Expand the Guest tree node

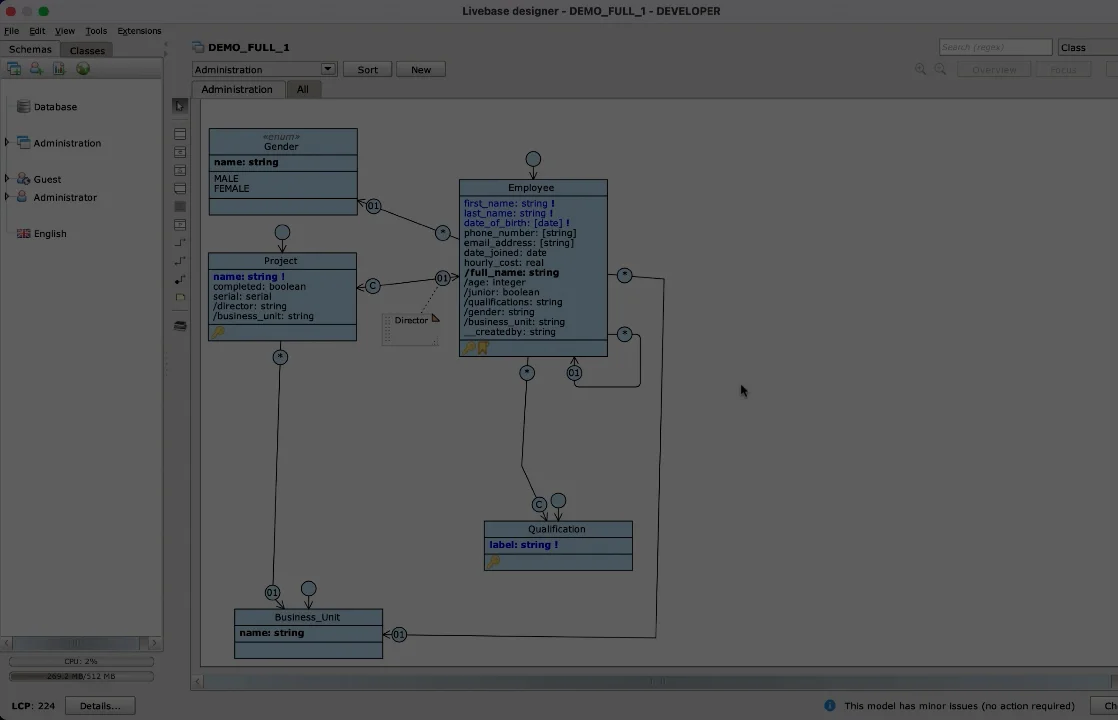pyautogui.click(x=7, y=178)
